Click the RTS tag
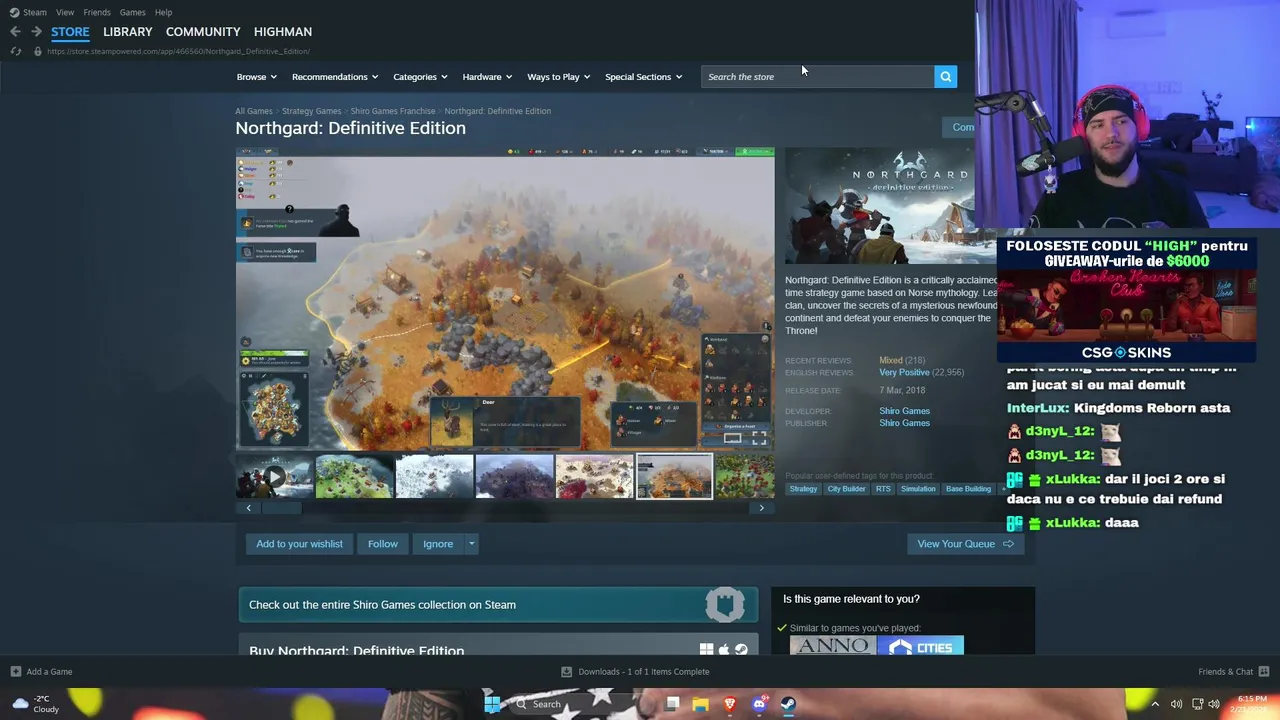 pos(883,489)
